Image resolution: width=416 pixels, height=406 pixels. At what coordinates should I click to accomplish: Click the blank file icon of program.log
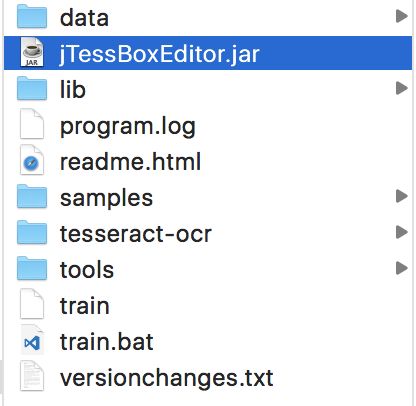point(32,125)
